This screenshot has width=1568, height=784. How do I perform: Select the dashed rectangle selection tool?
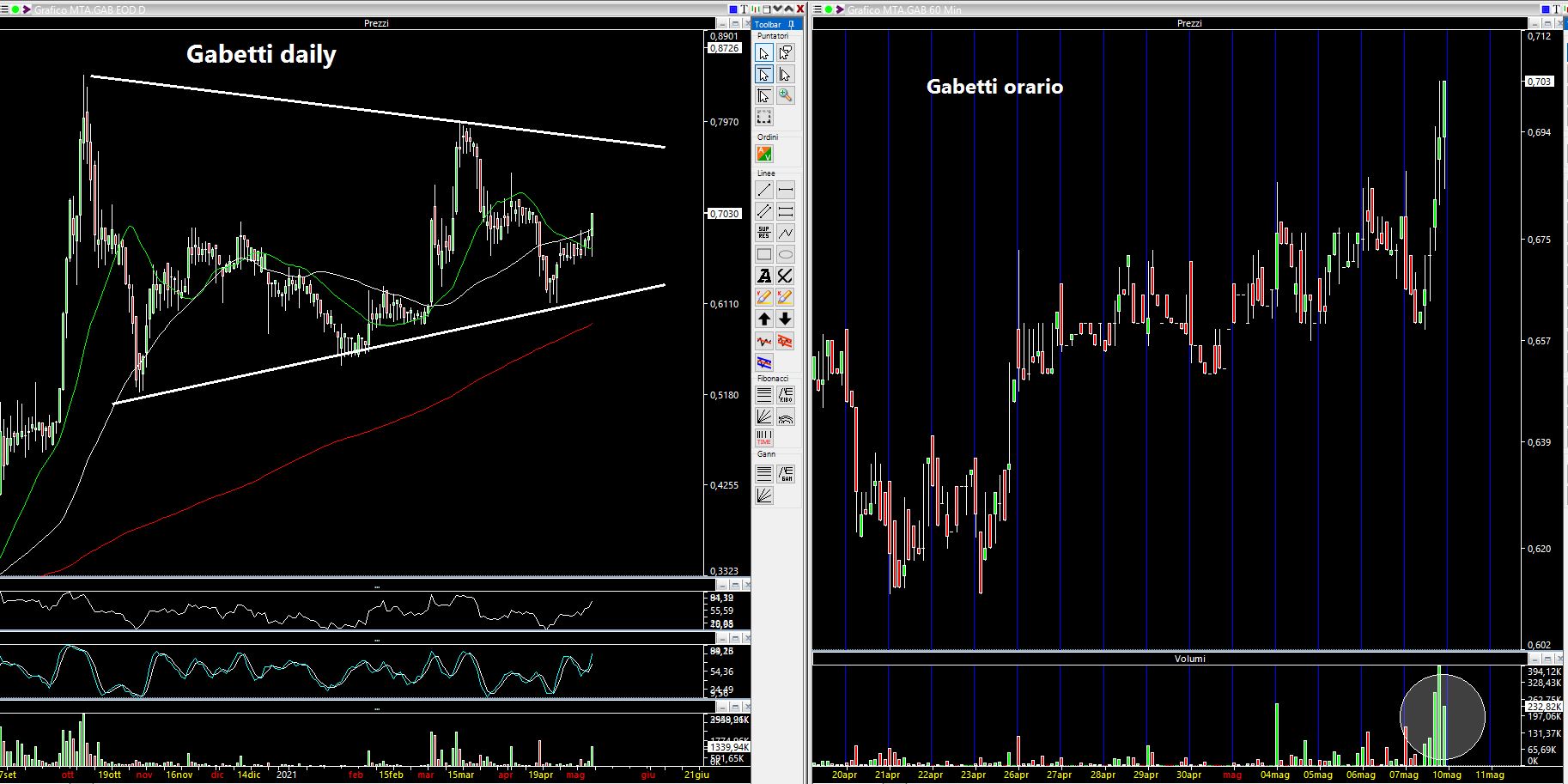point(763,117)
